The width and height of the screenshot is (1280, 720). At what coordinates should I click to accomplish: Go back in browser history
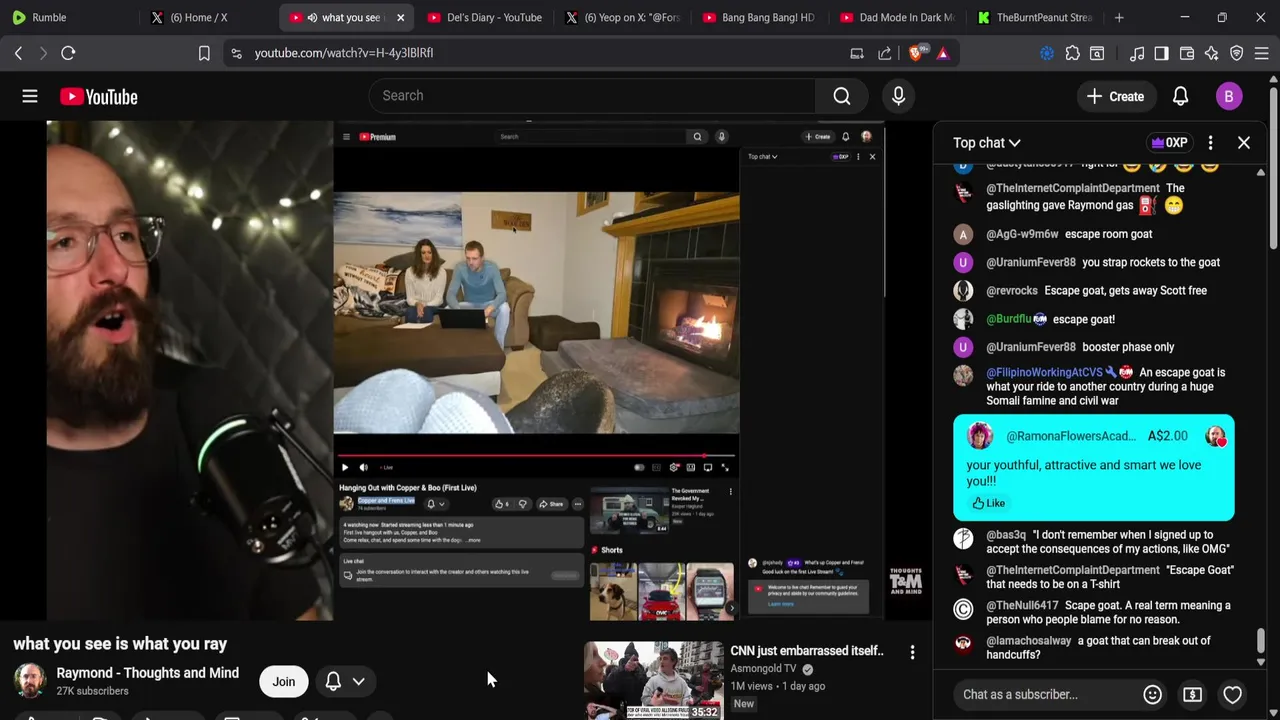point(18,53)
